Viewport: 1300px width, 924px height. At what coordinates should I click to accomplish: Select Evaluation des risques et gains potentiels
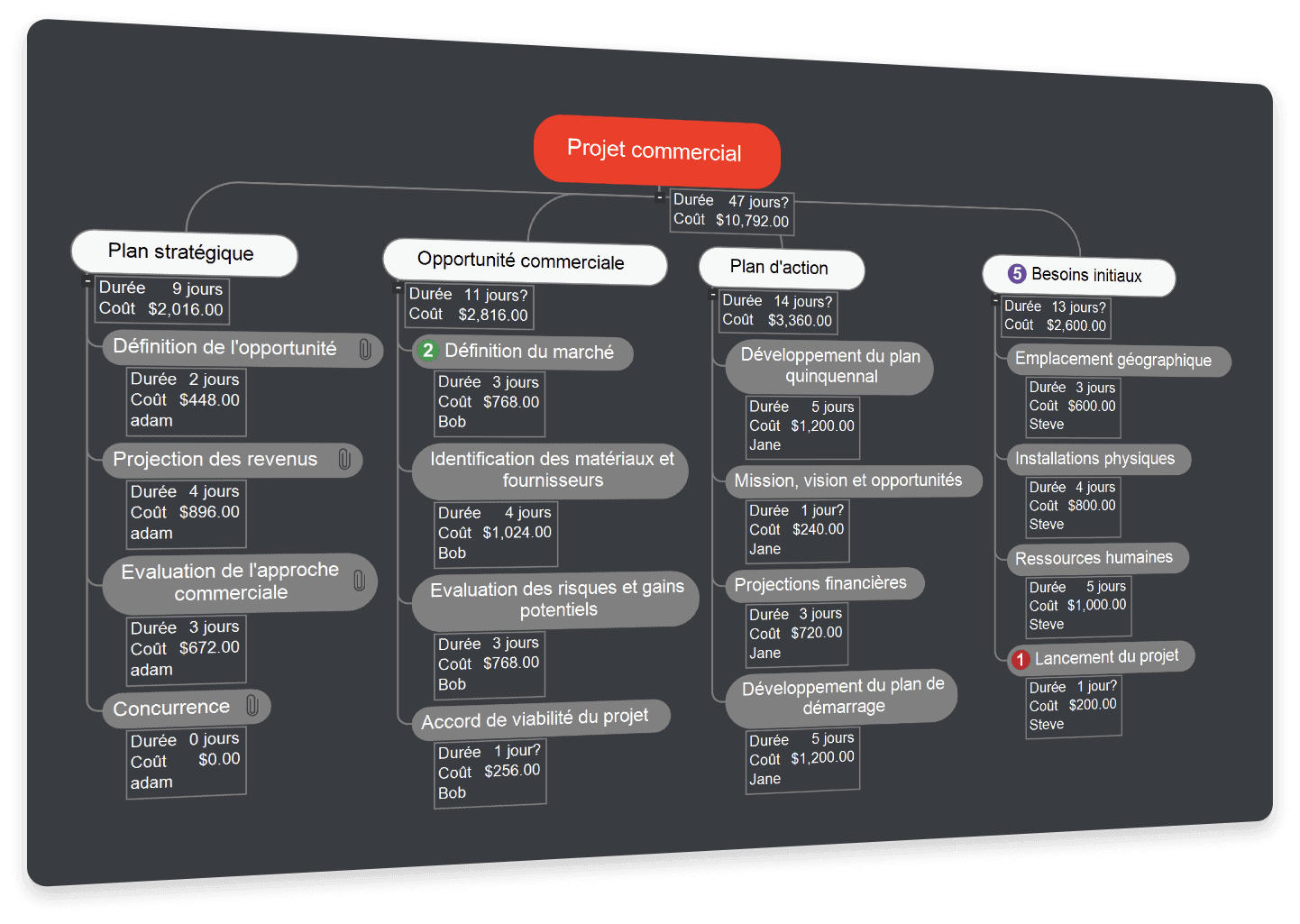click(555, 600)
